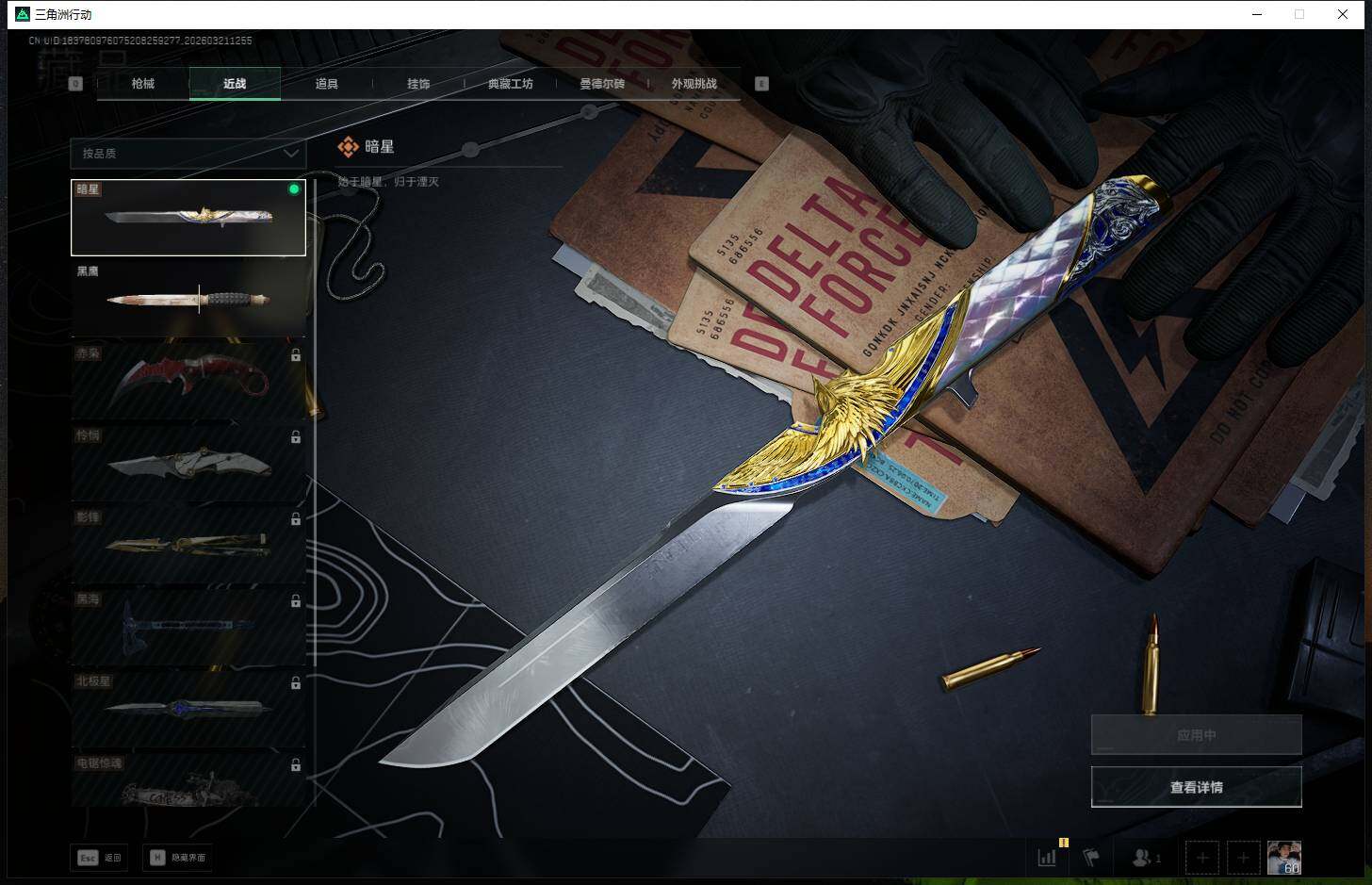Select the locked 赤枭 karambit thumbnail

(x=188, y=381)
